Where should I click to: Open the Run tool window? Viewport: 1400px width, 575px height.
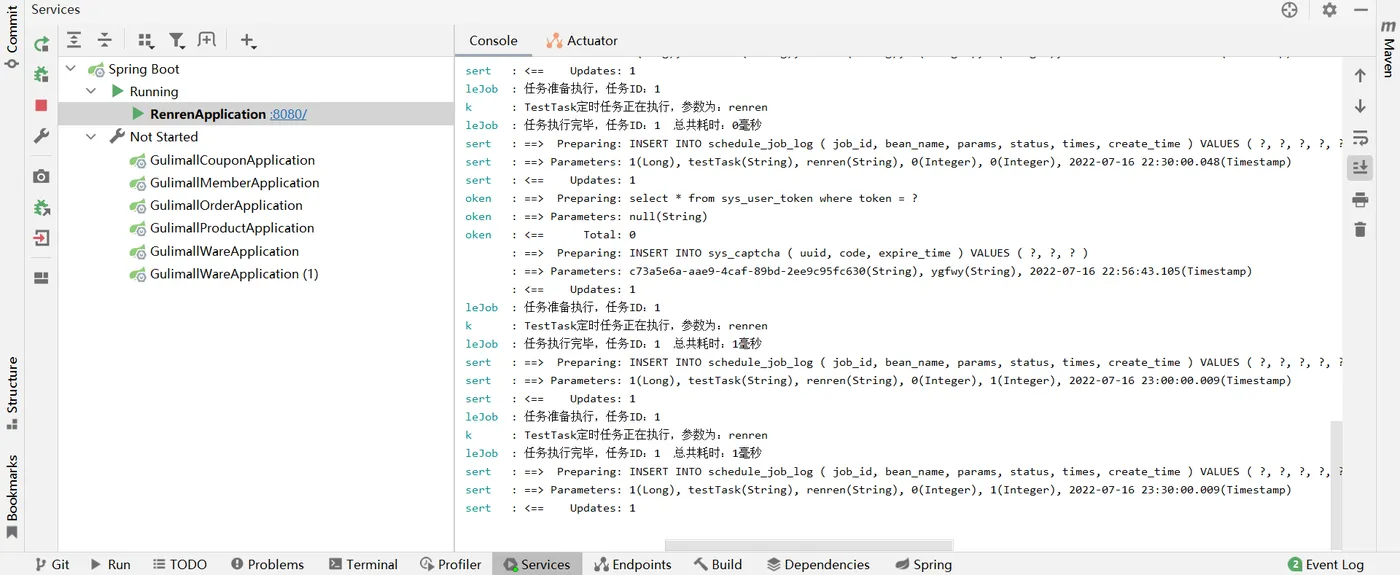click(x=110, y=564)
